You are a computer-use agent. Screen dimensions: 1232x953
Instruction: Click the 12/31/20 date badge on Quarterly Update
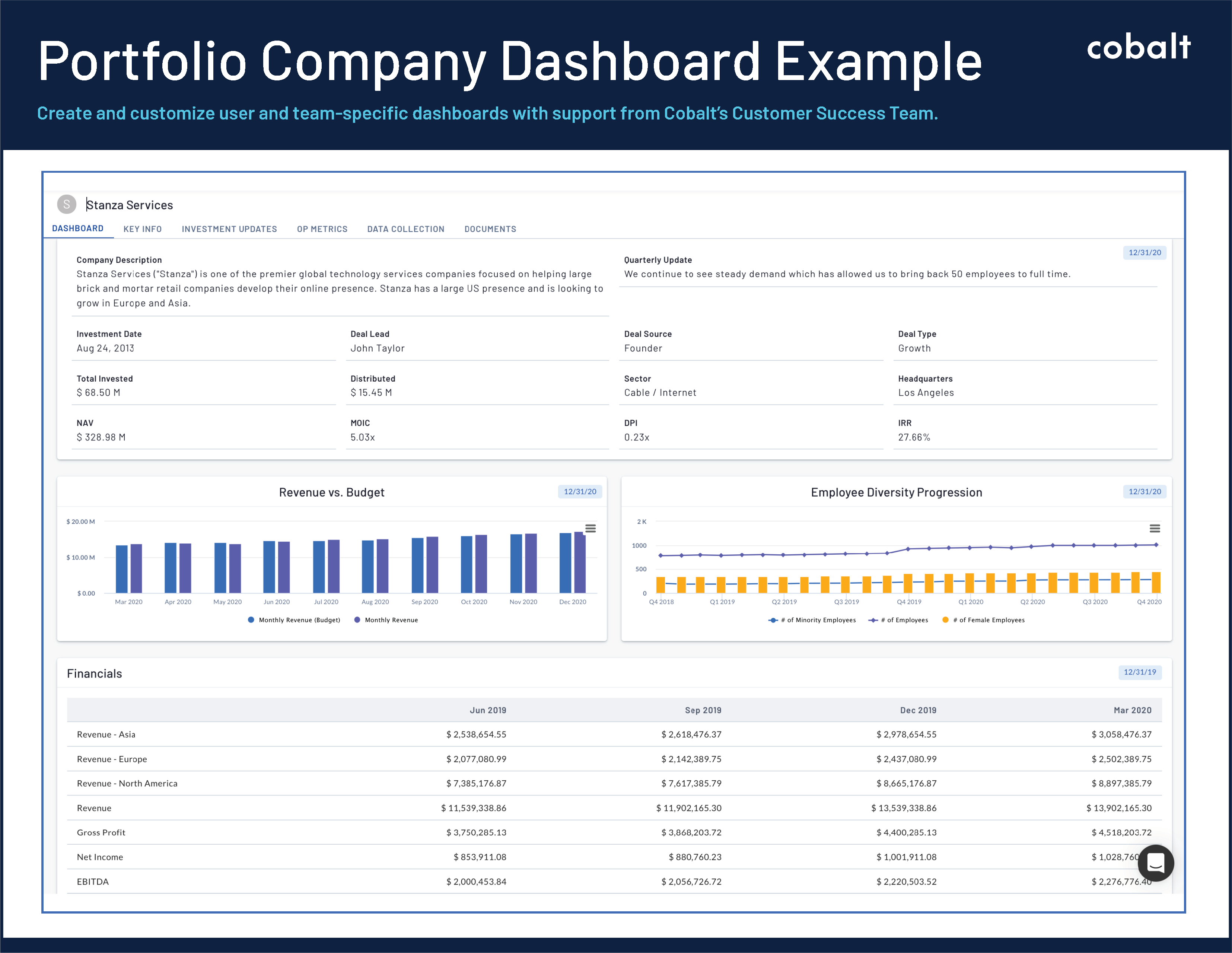(1145, 253)
